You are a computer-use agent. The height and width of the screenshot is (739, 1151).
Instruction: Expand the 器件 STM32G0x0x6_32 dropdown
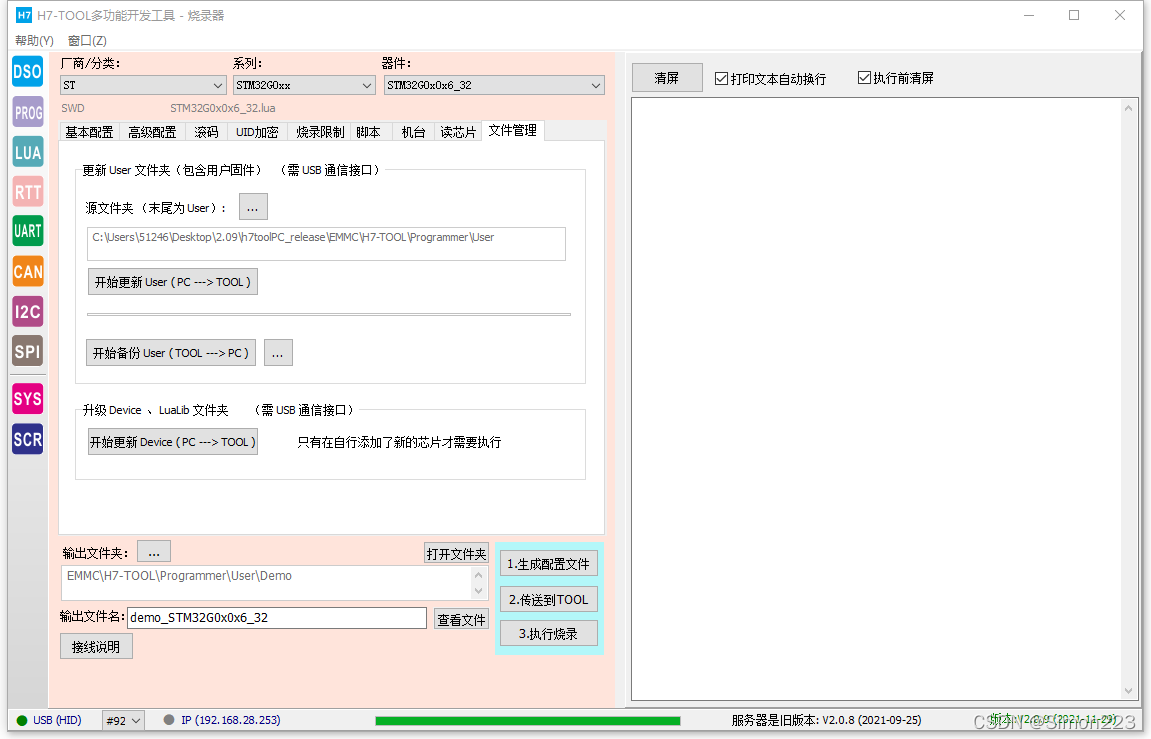tap(494, 85)
